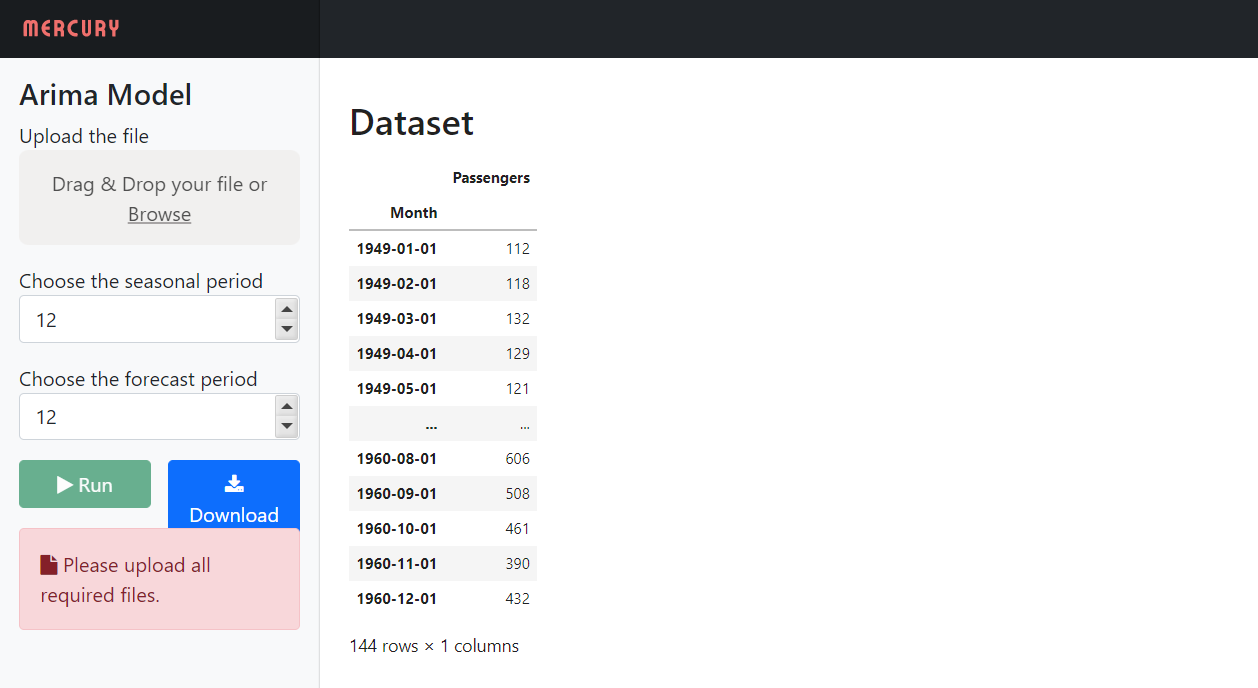The height and width of the screenshot is (688, 1258).
Task: Select the 1960-12-01 row label
Action: click(397, 599)
